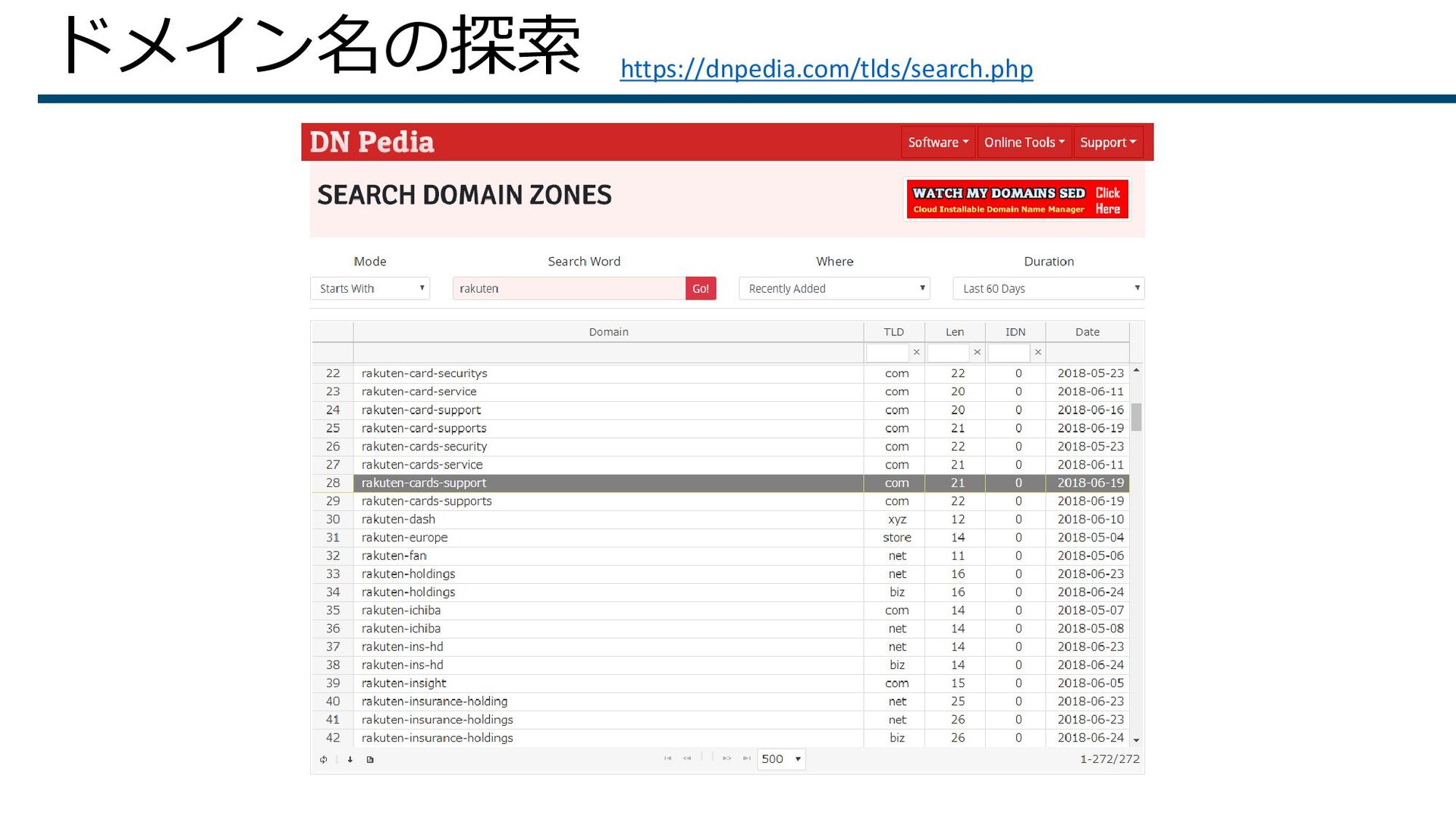1456x819 pixels.
Task: Click the Search Word field containing rakuten
Action: click(x=569, y=288)
